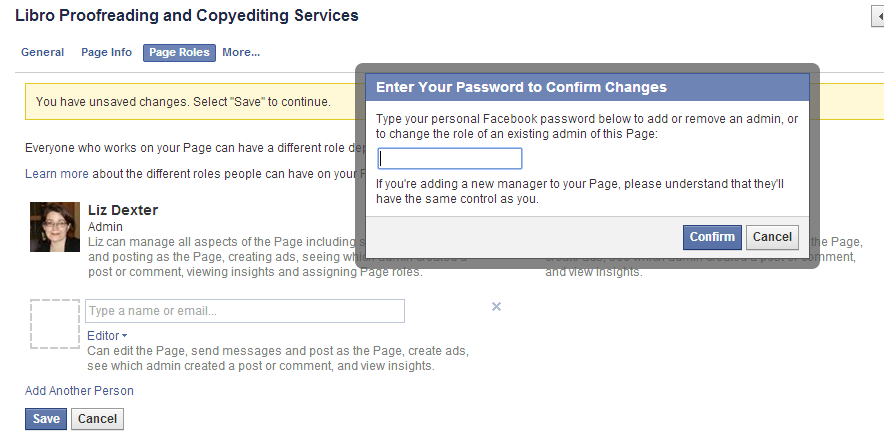Click the Libro Proofreading page title
The height and width of the screenshot is (441, 884).
tap(187, 16)
